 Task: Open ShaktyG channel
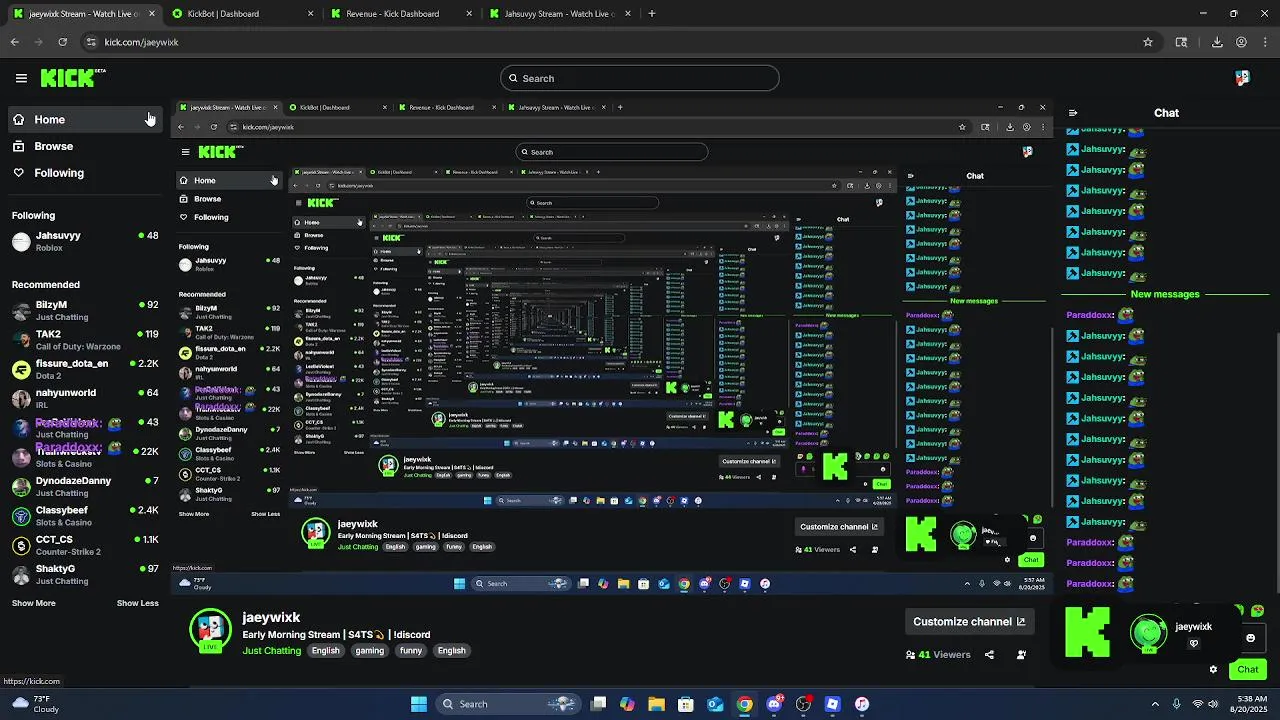[x=84, y=574]
